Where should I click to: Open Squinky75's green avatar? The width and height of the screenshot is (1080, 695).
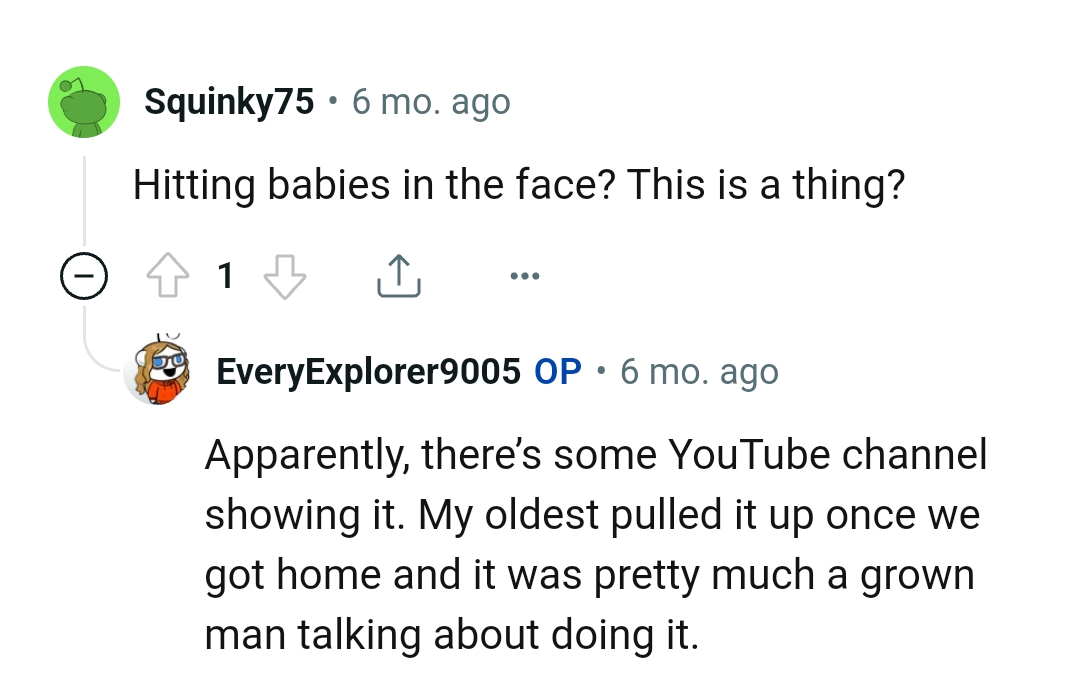click(84, 101)
